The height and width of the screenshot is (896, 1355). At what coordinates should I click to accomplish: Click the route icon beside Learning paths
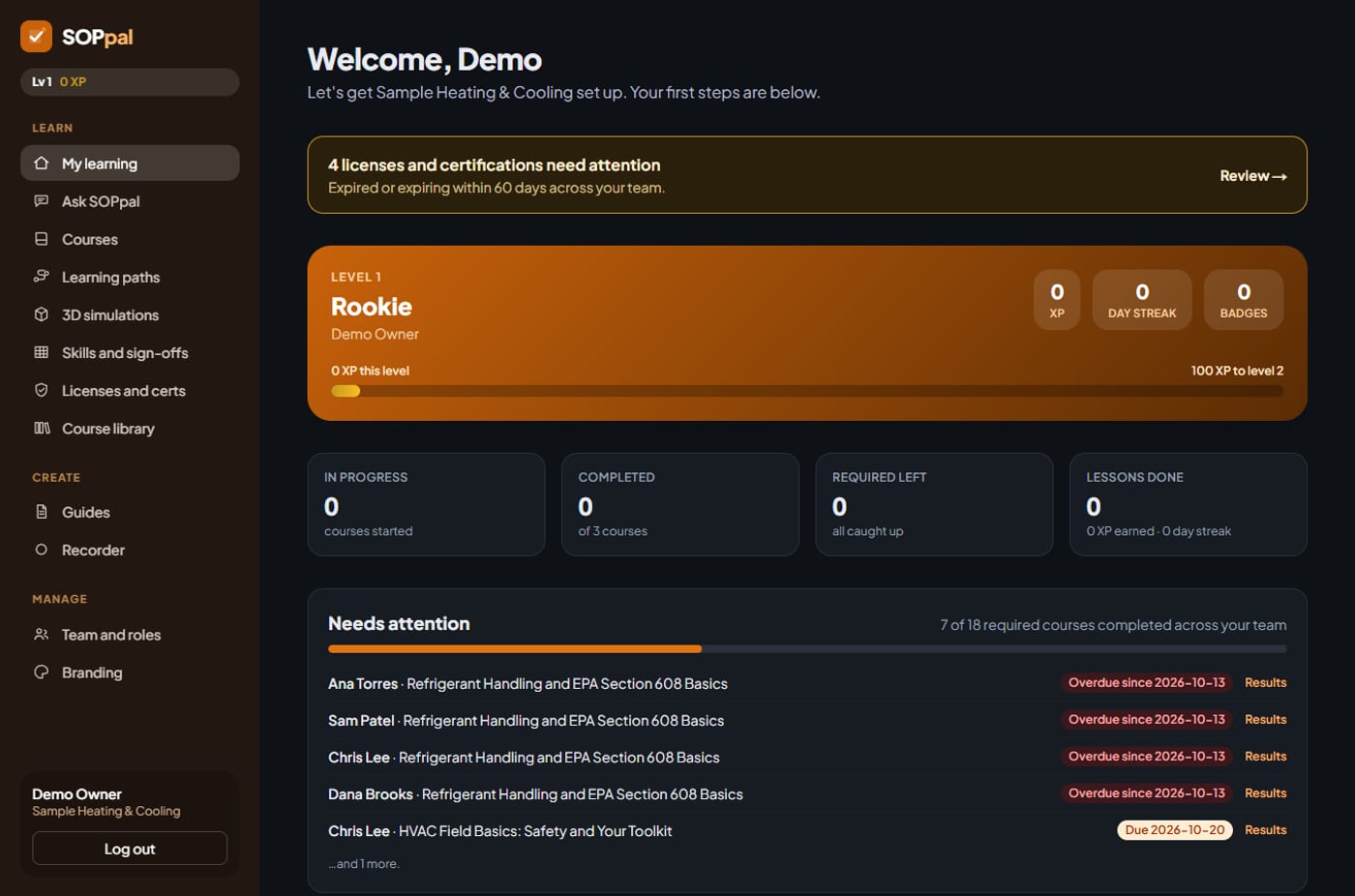pyautogui.click(x=42, y=277)
